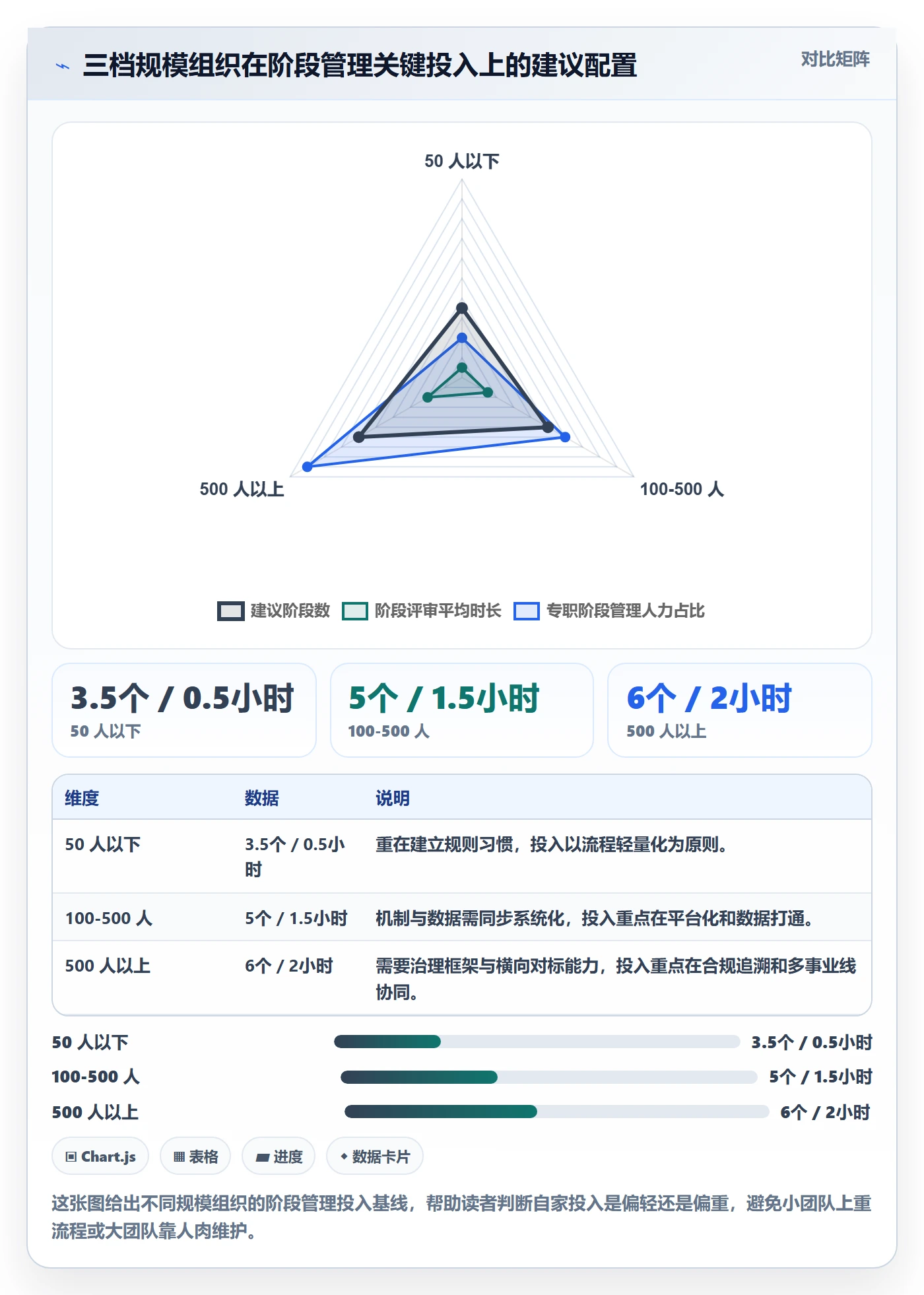Image resolution: width=924 pixels, height=1295 pixels.
Task: Click the 进度 chip
Action: pyautogui.click(x=279, y=1156)
